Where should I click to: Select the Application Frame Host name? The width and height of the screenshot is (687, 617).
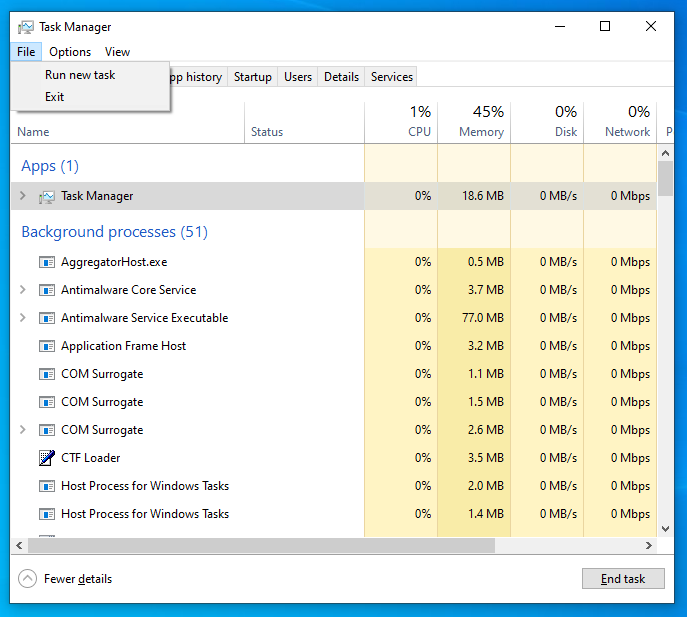pyautogui.click(x=124, y=346)
